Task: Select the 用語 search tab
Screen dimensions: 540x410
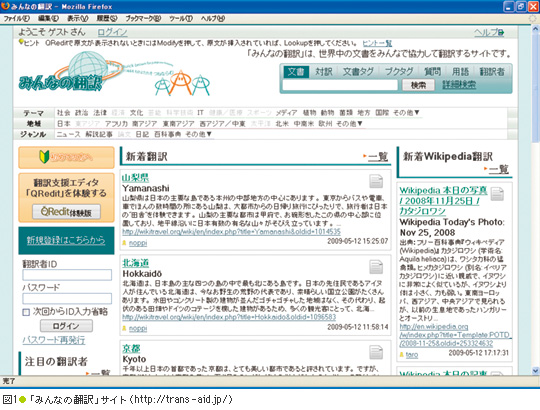Action: click(x=460, y=72)
